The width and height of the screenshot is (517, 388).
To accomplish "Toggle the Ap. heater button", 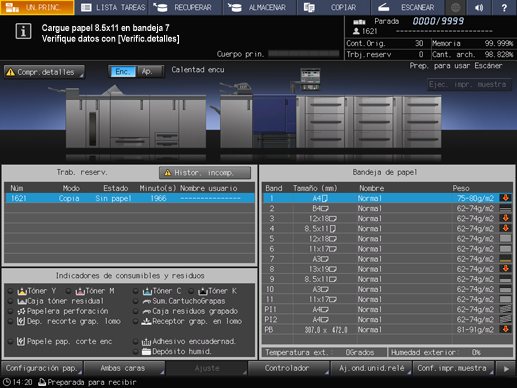I will 149,72.
